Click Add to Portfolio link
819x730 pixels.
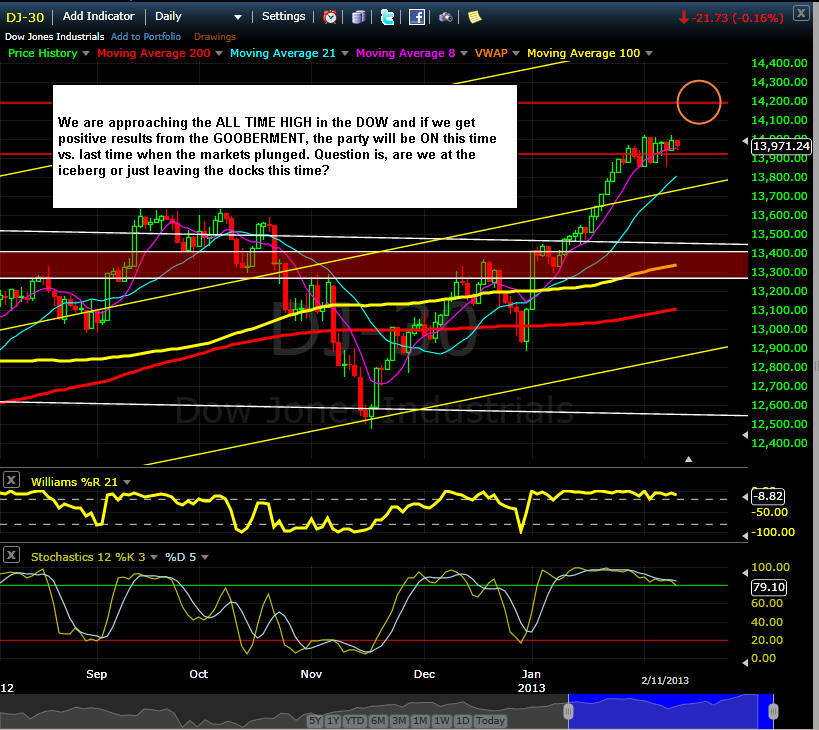[146, 37]
